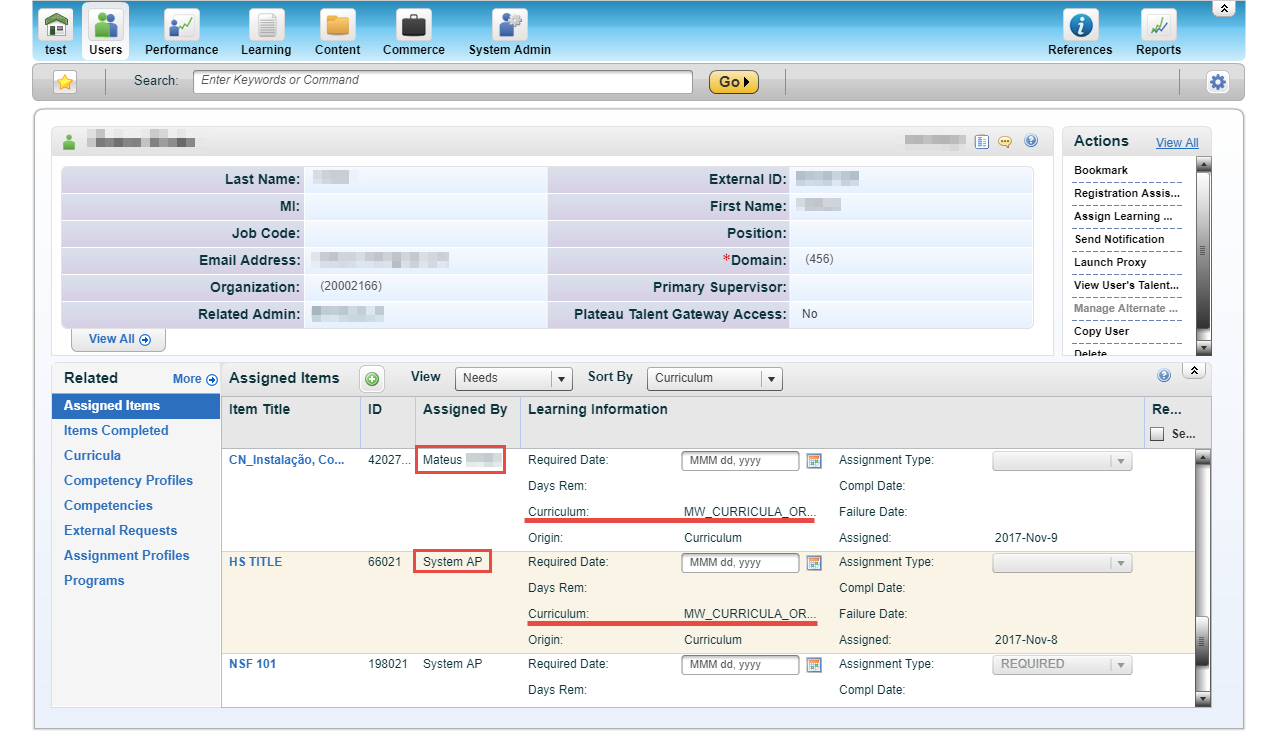Open the Reports section
The height and width of the screenshot is (736, 1277).
1158,31
